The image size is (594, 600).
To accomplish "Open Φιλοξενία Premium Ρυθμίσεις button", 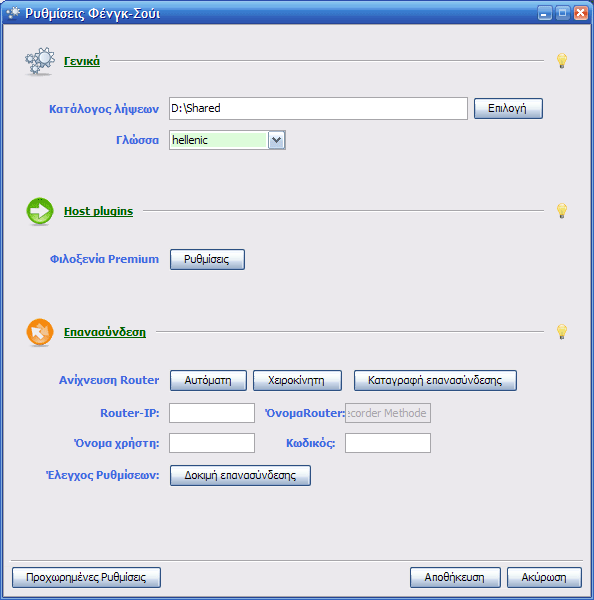I will coord(207,259).
